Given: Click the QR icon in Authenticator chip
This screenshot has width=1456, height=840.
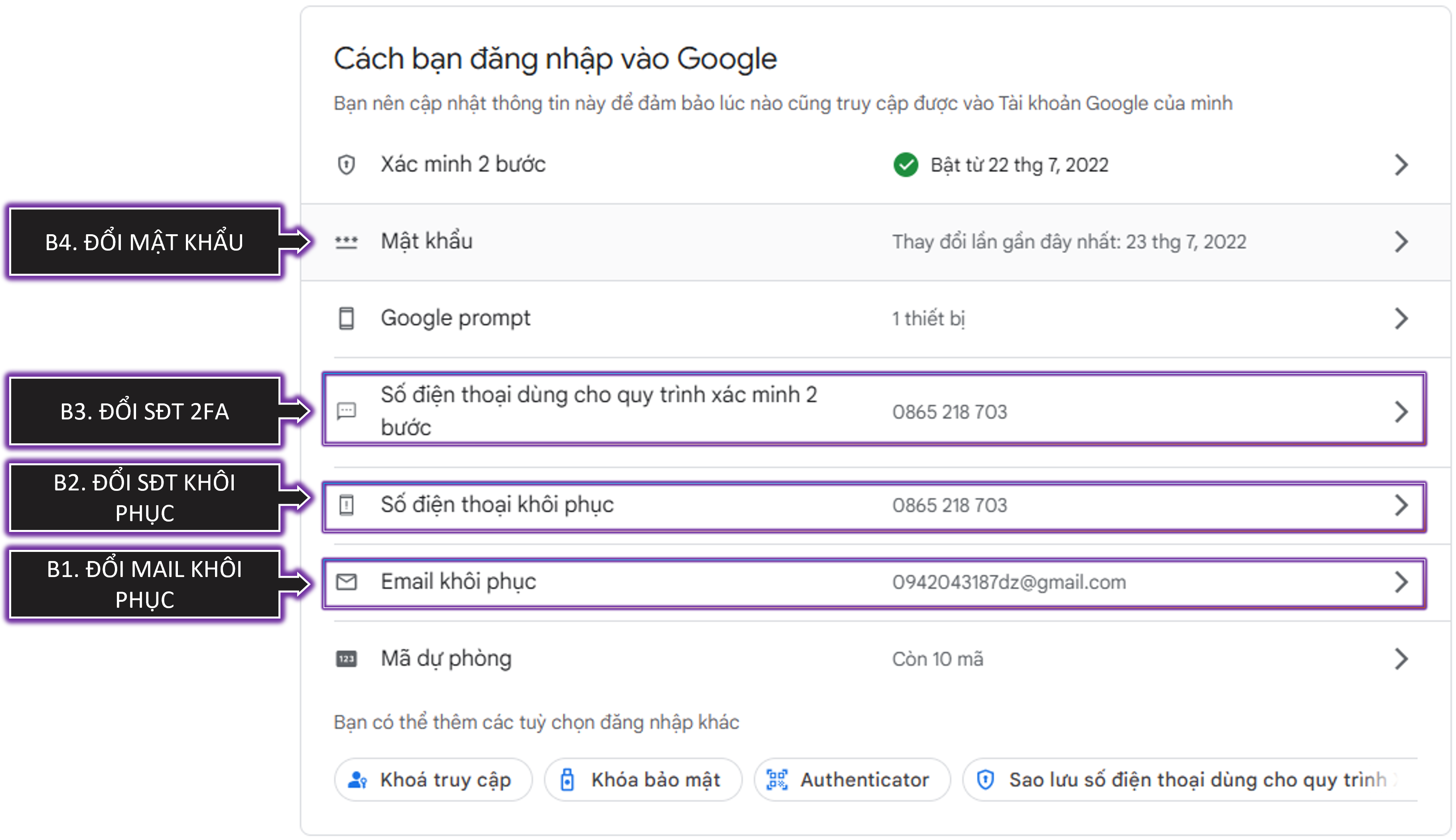Looking at the screenshot, I should [x=777, y=780].
